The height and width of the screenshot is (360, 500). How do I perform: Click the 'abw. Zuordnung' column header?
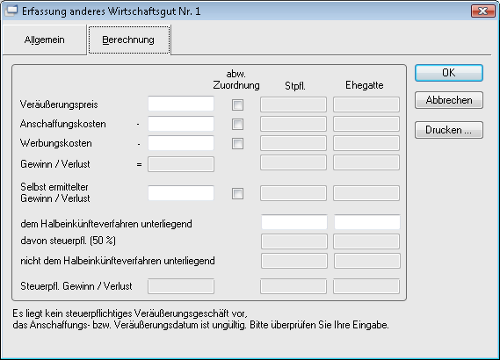coord(236,79)
